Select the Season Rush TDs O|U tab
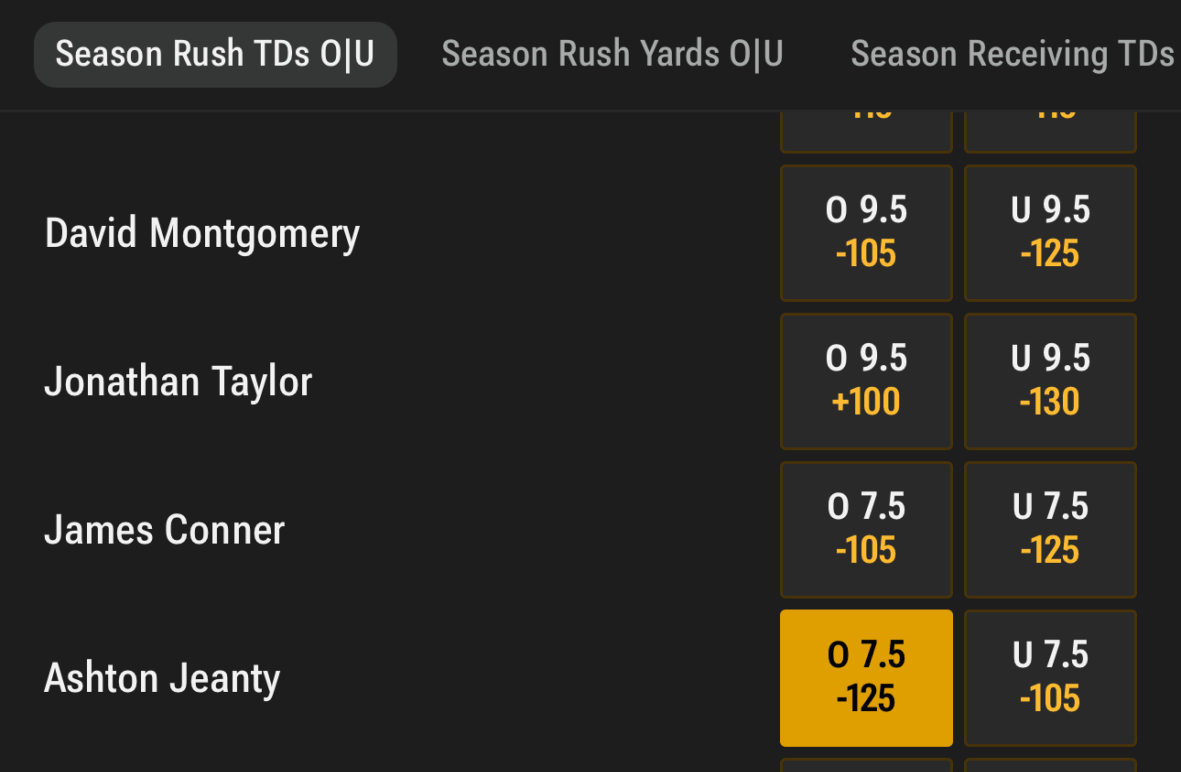This screenshot has height=772, width=1181. 215,54
